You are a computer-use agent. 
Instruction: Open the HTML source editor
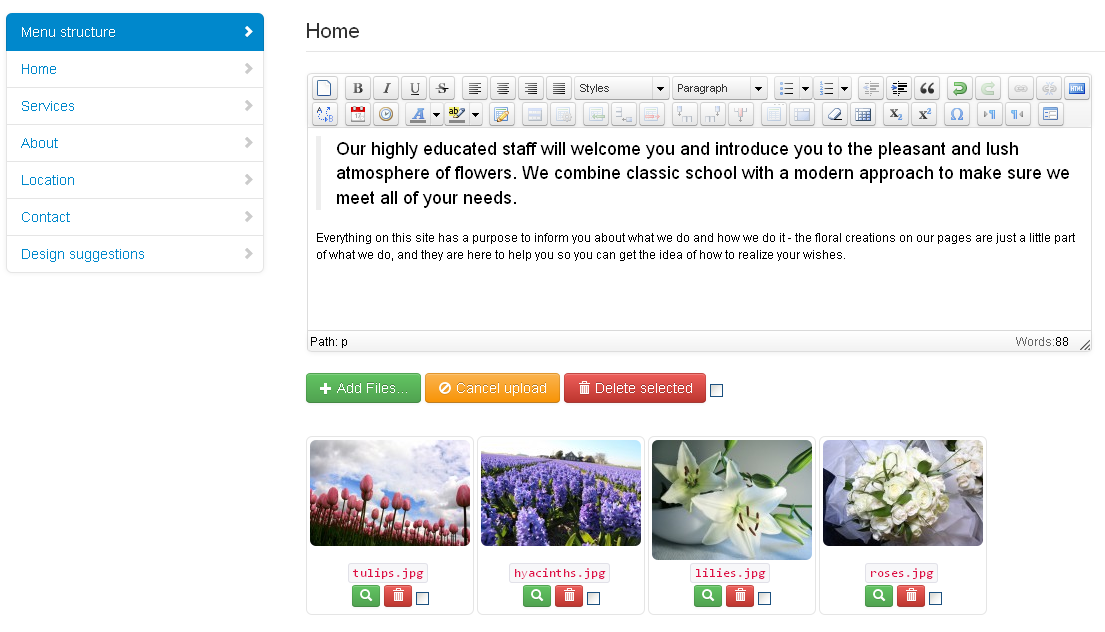pos(1076,88)
